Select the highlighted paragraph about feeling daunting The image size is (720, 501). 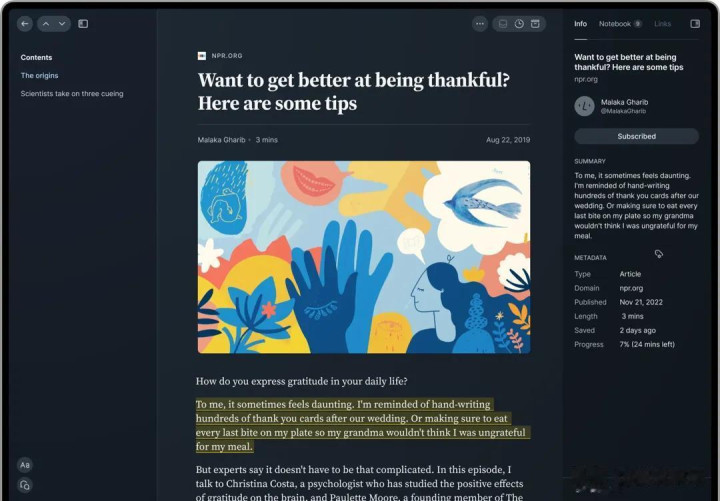point(363,425)
